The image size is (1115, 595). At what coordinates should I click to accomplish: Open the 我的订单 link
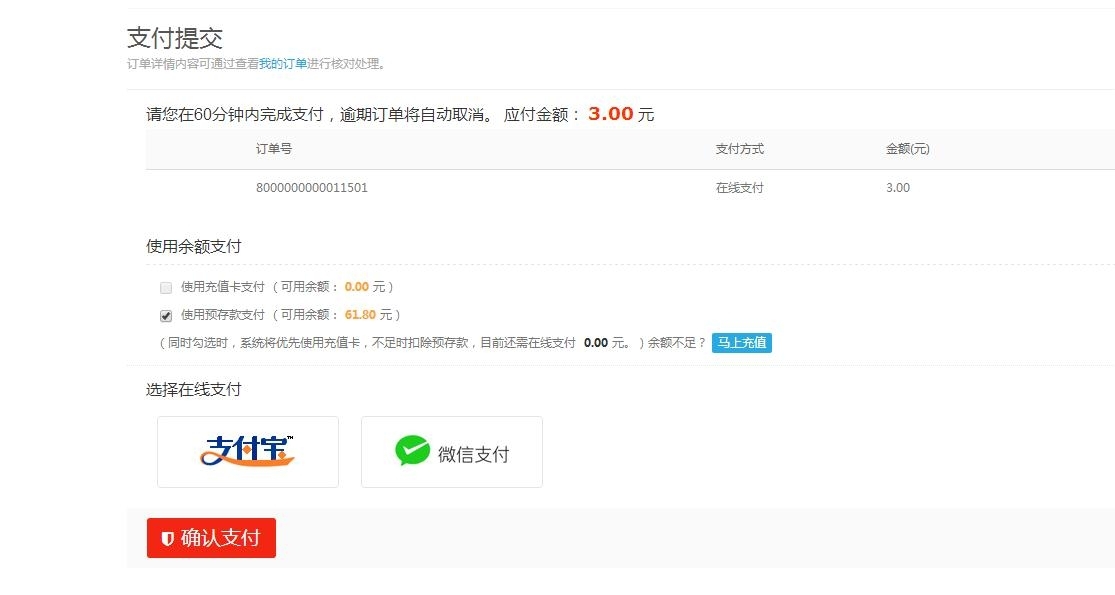pyautogui.click(x=283, y=64)
